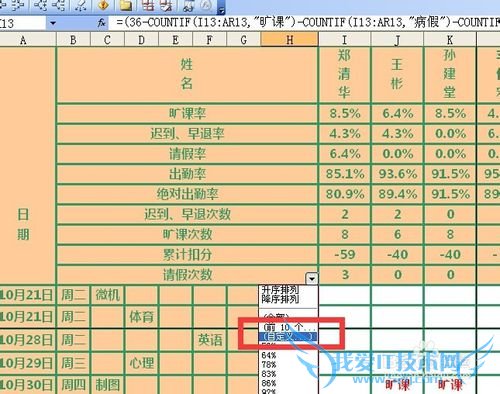
Task: Click the 制图 course cell
Action: coord(107,385)
